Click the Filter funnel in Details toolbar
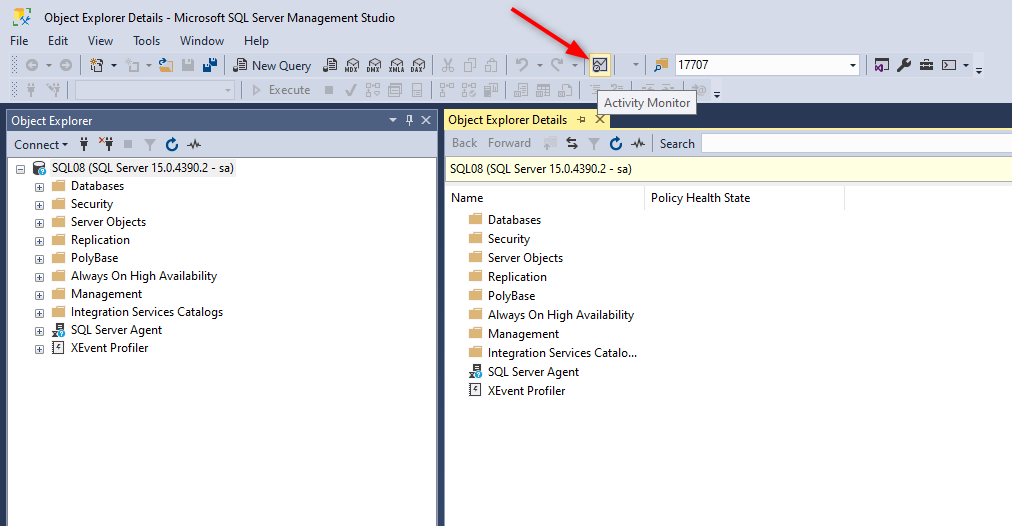 [594, 144]
